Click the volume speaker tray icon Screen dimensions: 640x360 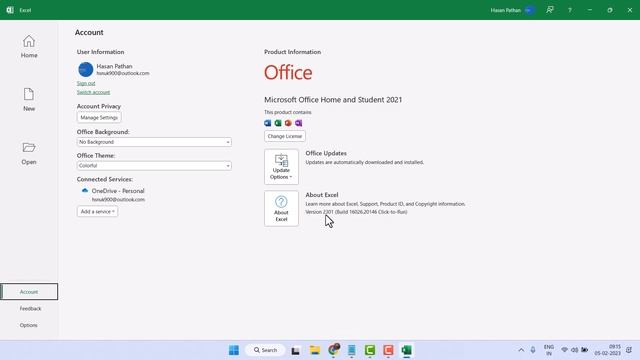point(574,350)
